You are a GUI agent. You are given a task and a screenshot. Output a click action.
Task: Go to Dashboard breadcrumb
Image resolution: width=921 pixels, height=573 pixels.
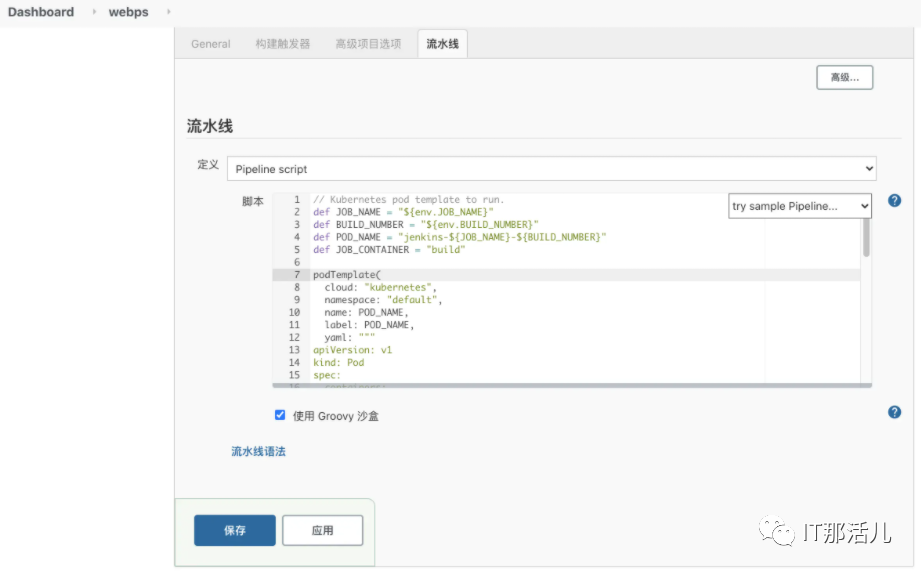41,12
